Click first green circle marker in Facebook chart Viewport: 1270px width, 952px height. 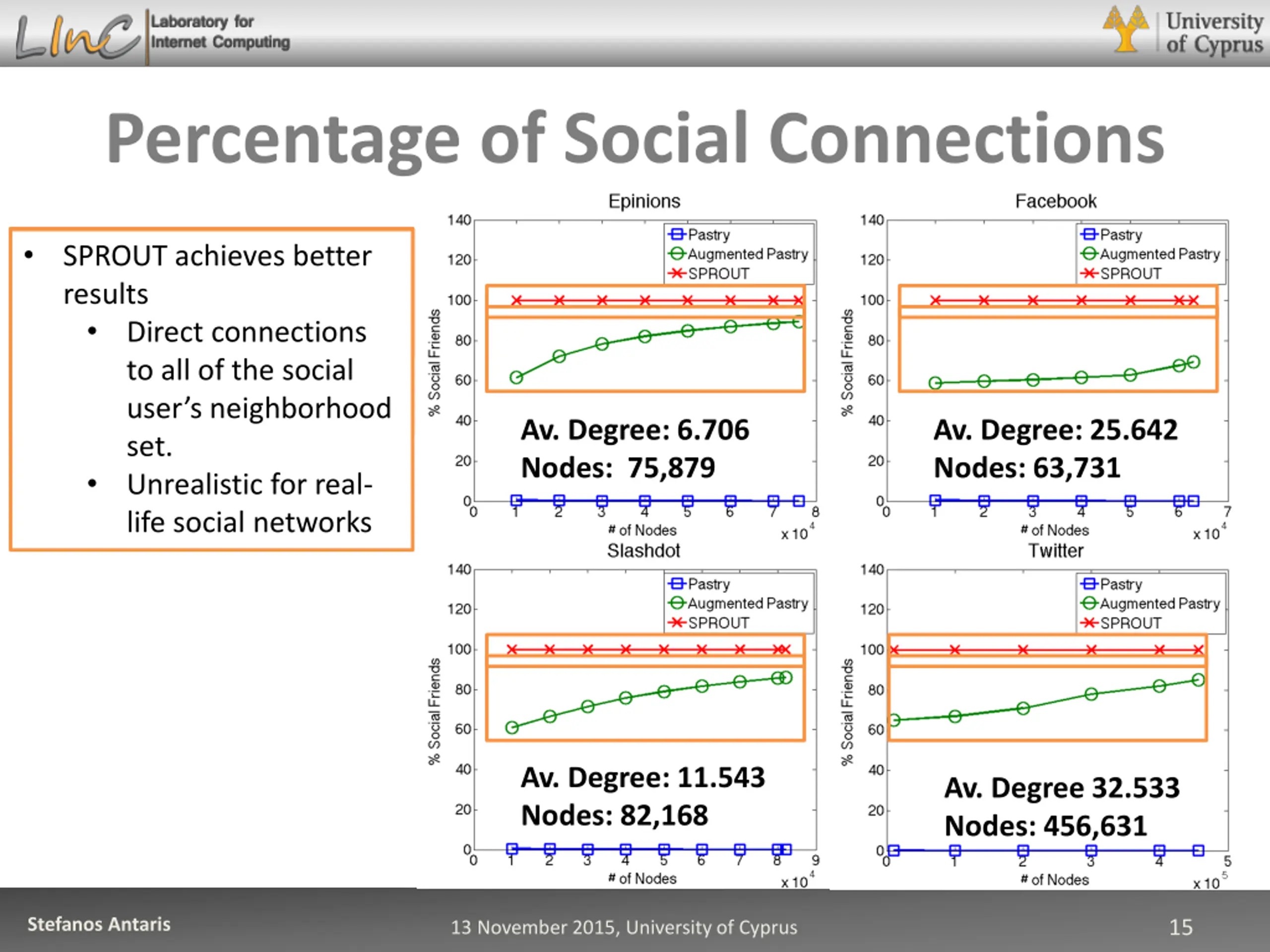pyautogui.click(x=935, y=383)
